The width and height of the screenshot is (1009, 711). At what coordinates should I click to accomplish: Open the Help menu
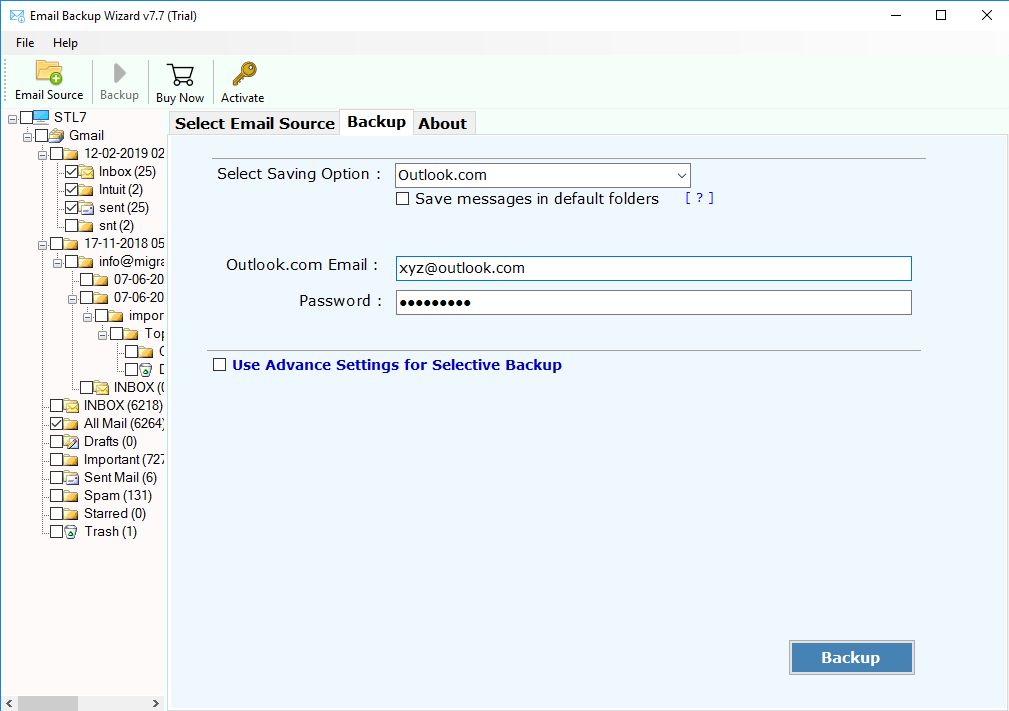pos(65,43)
